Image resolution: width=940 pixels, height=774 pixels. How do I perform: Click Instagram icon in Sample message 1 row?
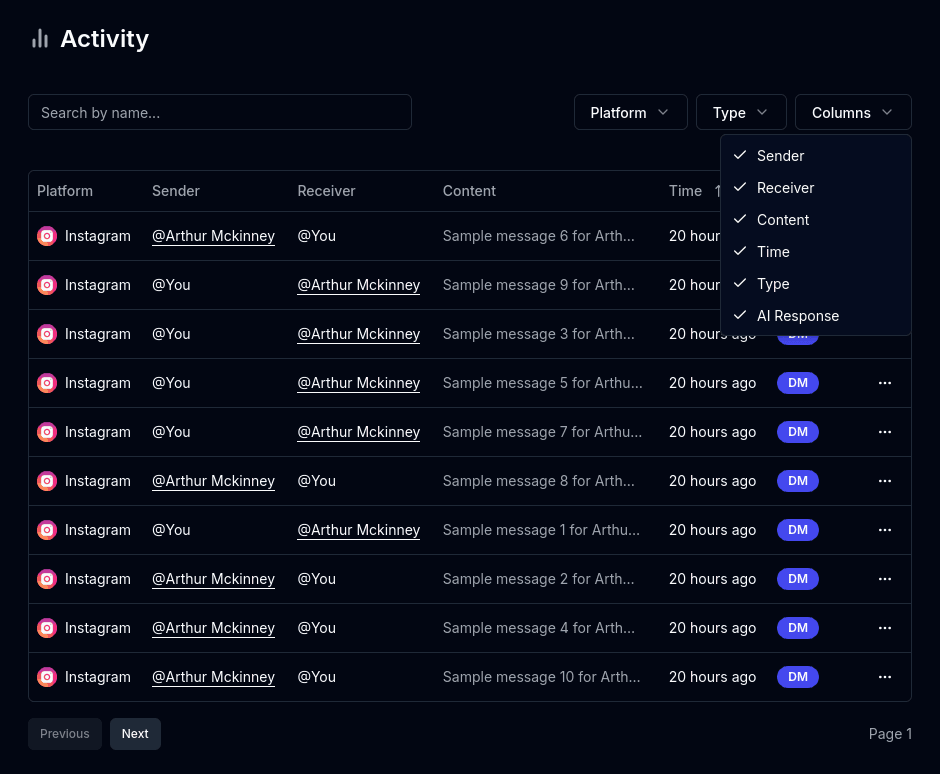point(47,530)
